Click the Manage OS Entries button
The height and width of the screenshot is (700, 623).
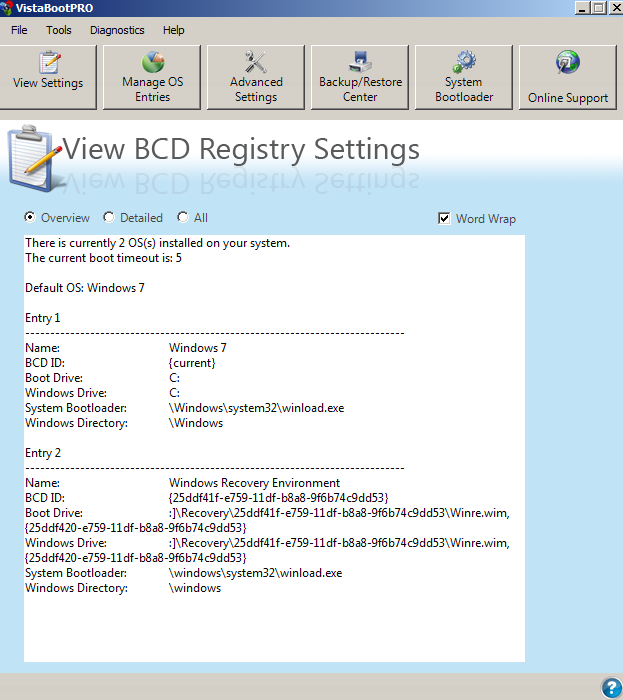152,77
